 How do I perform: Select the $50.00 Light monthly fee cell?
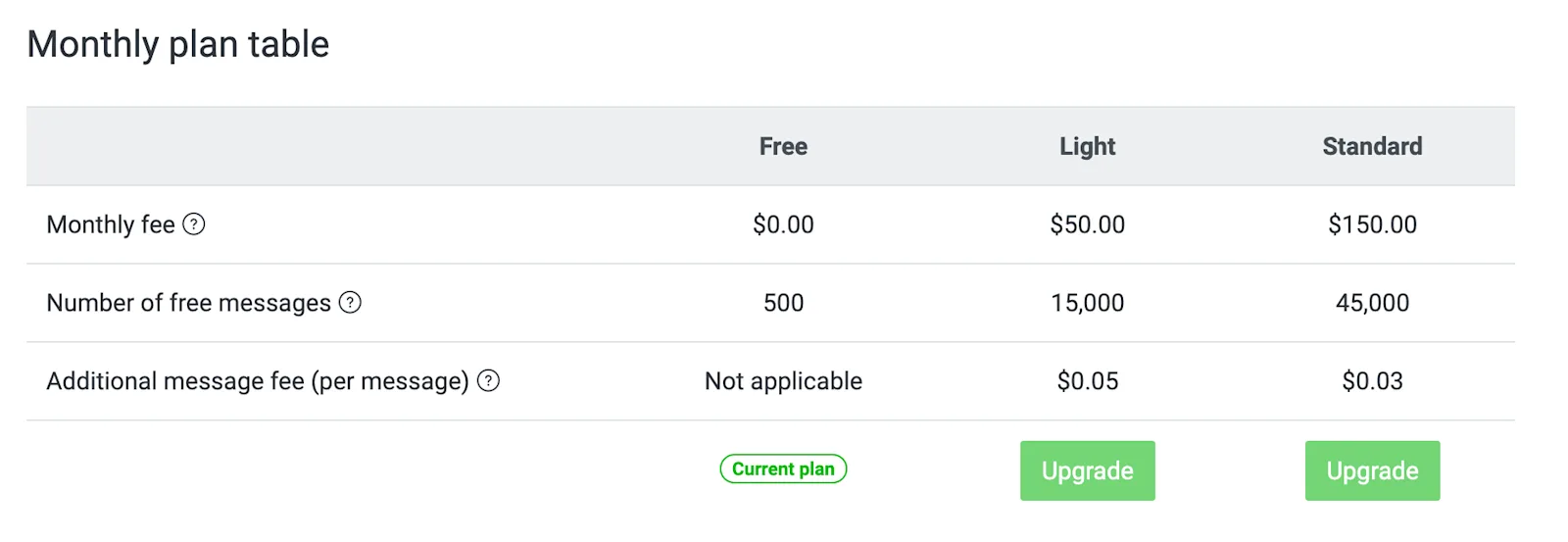1087,224
